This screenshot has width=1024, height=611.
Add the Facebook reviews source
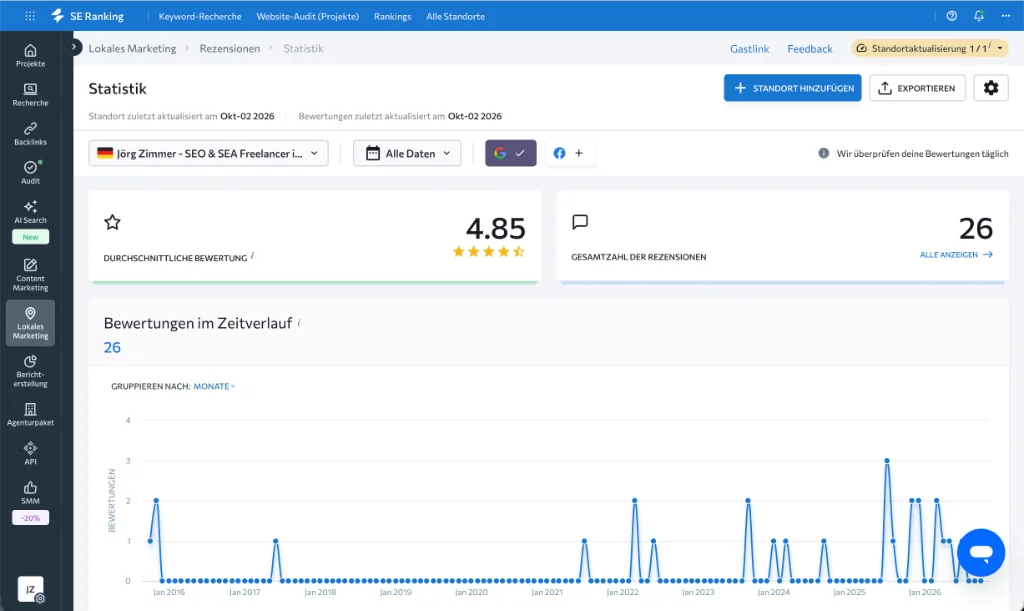(569, 153)
